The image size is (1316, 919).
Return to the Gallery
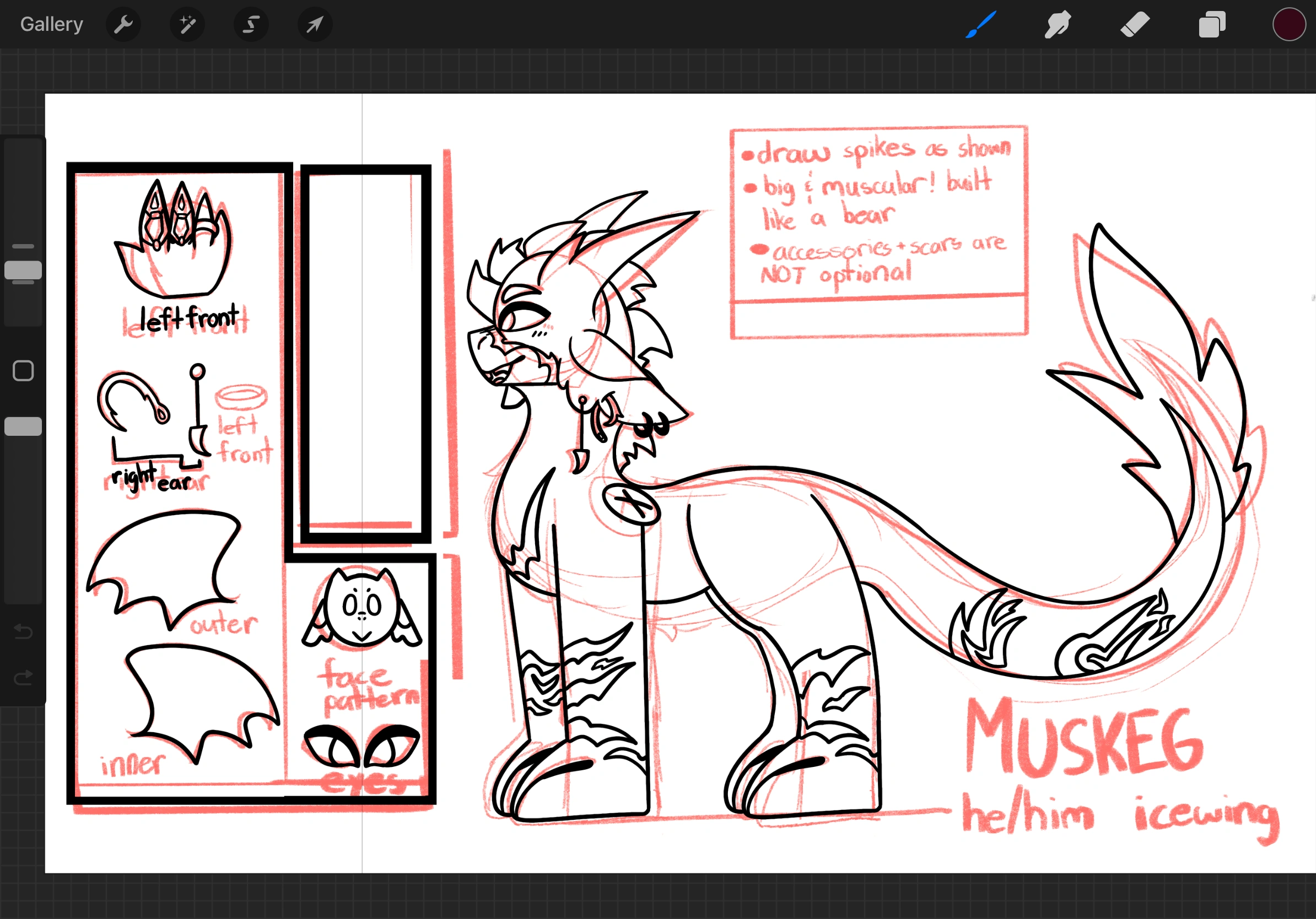(51, 24)
